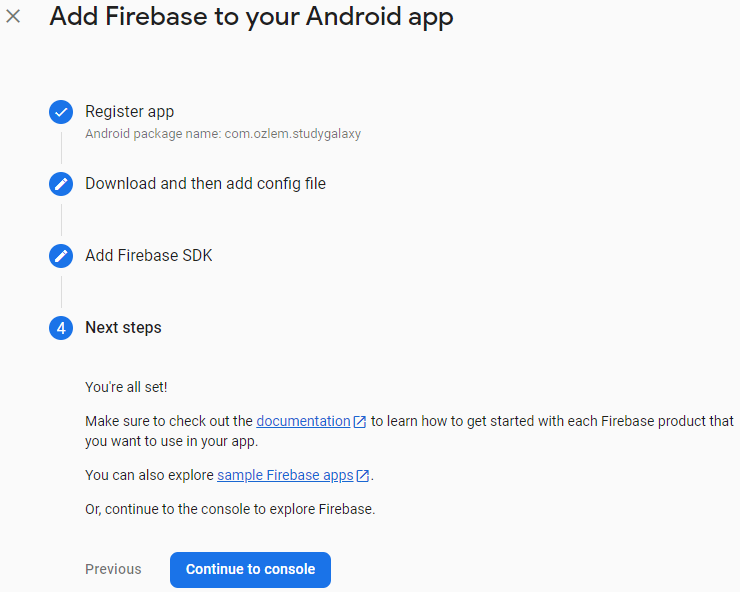Click the continue to the console explore Firebase sentence

[230, 509]
